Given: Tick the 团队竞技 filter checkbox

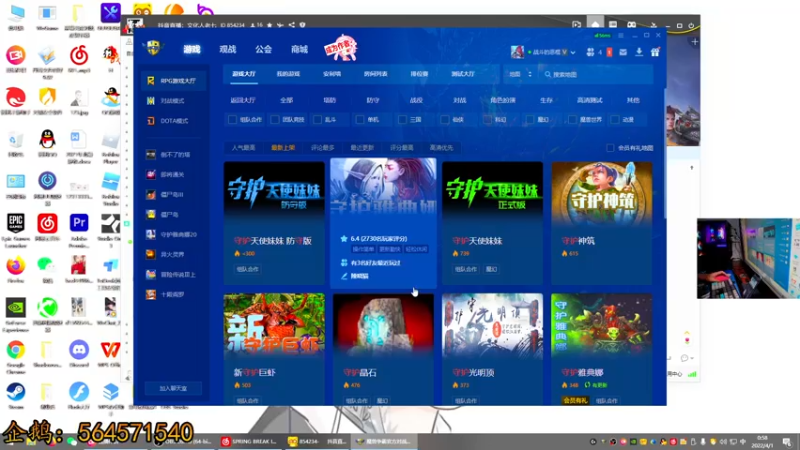Looking at the screenshot, I should coord(275,119).
